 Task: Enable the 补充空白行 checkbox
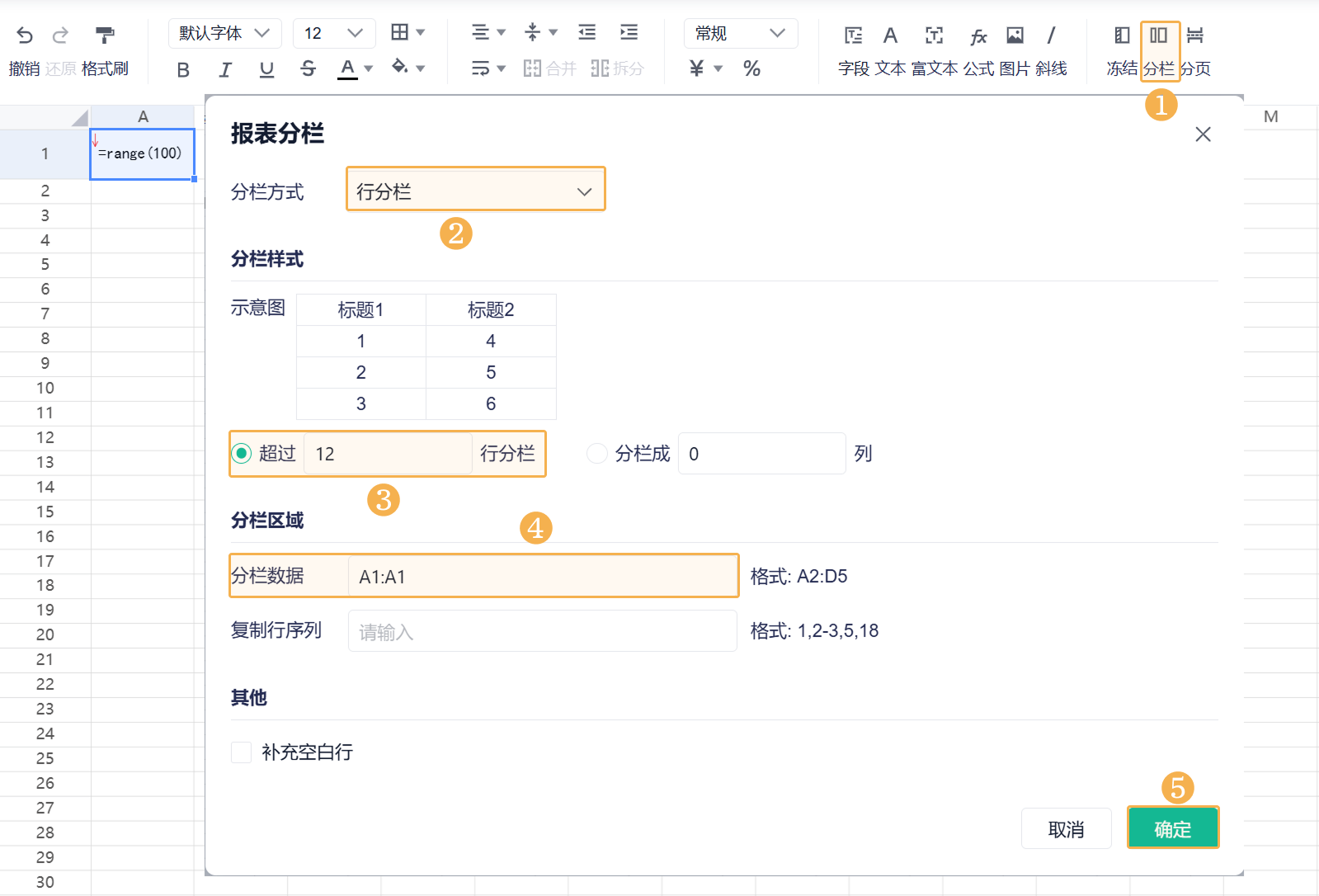pyautogui.click(x=242, y=752)
